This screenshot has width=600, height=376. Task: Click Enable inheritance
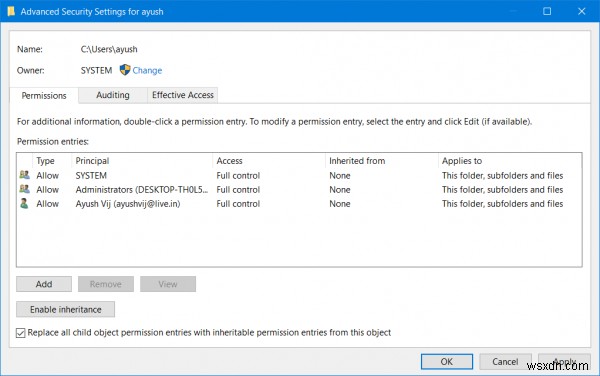click(x=65, y=309)
